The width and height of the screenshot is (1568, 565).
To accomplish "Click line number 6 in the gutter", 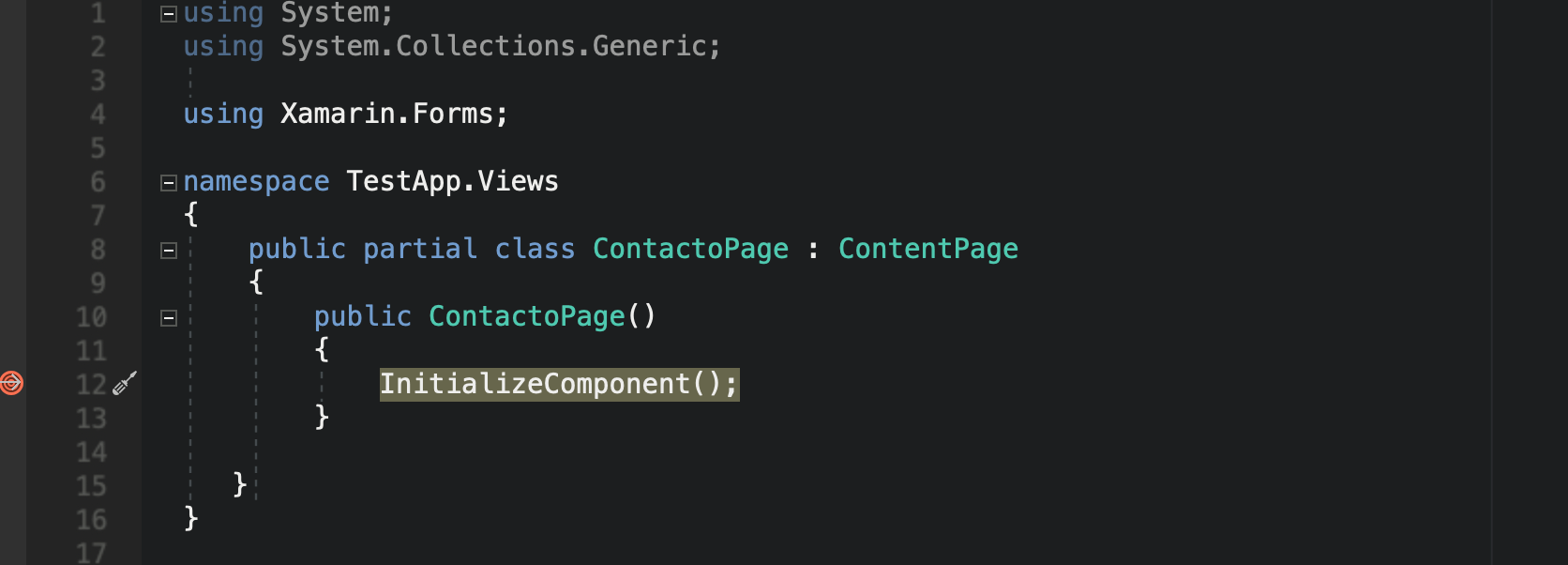I will 98,182.
